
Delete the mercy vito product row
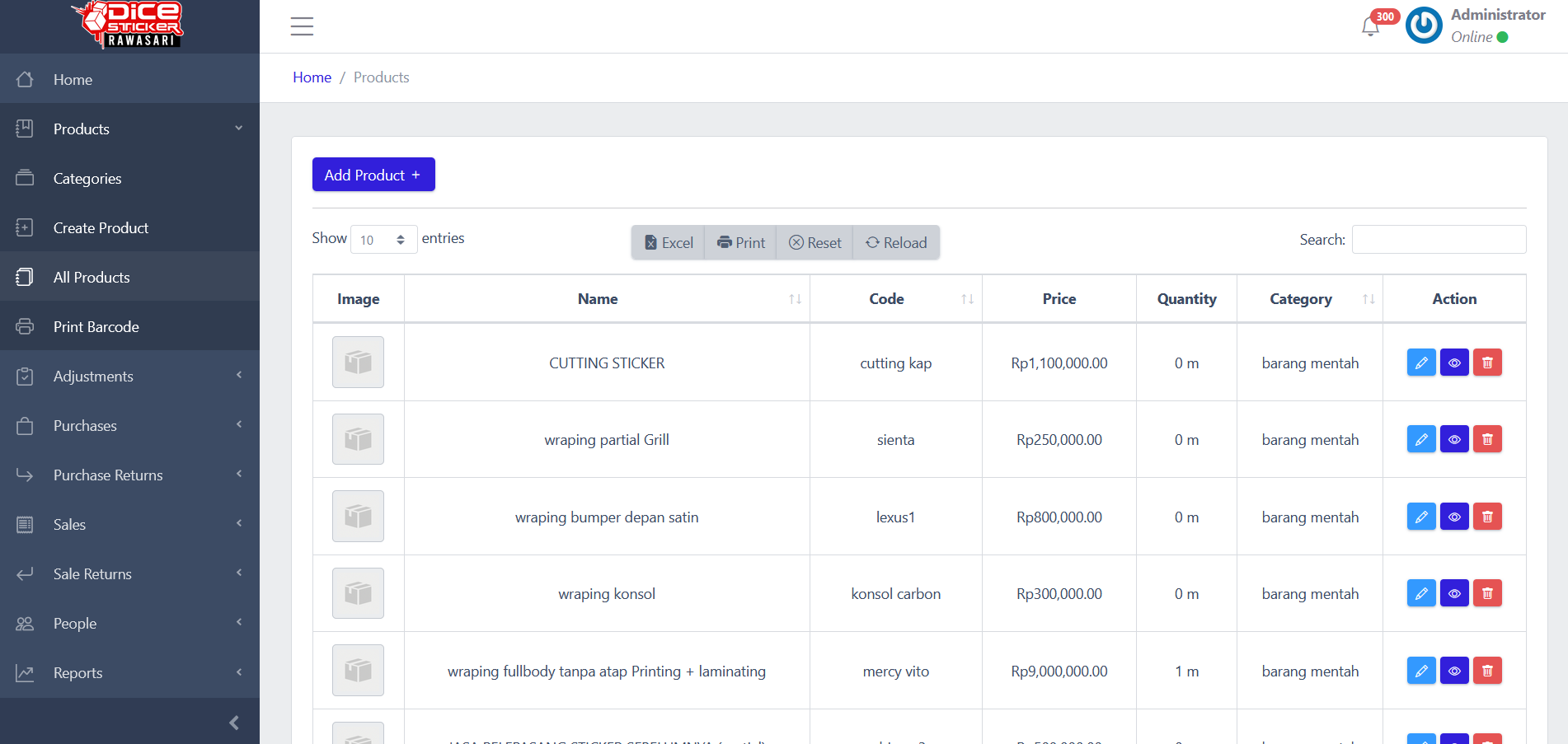tap(1486, 671)
